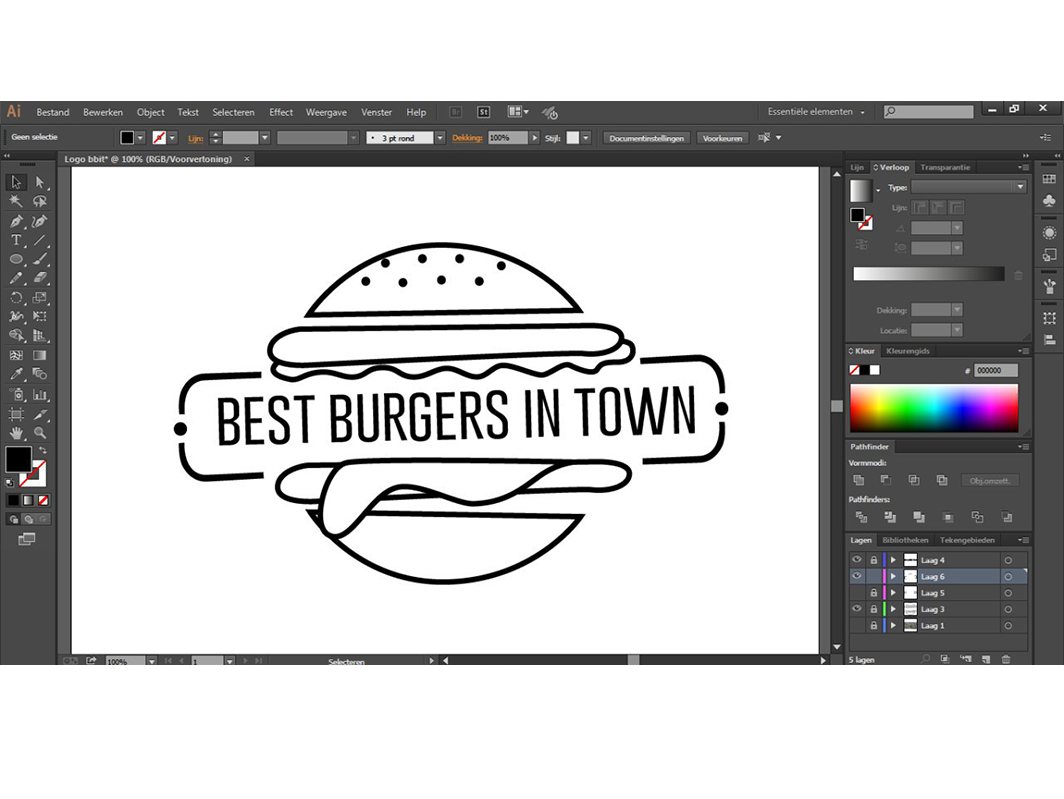Unlock layer Laag 4
Image resolution: width=1064 pixels, height=799 pixels.
pos(874,560)
